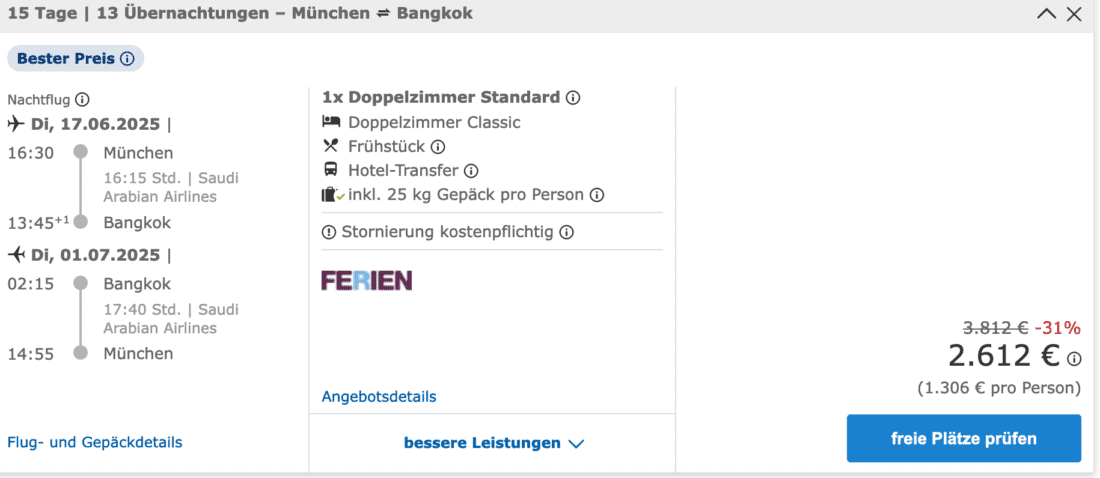Click the Nachtflug info icon
This screenshot has width=1100, height=478.
pos(82,99)
